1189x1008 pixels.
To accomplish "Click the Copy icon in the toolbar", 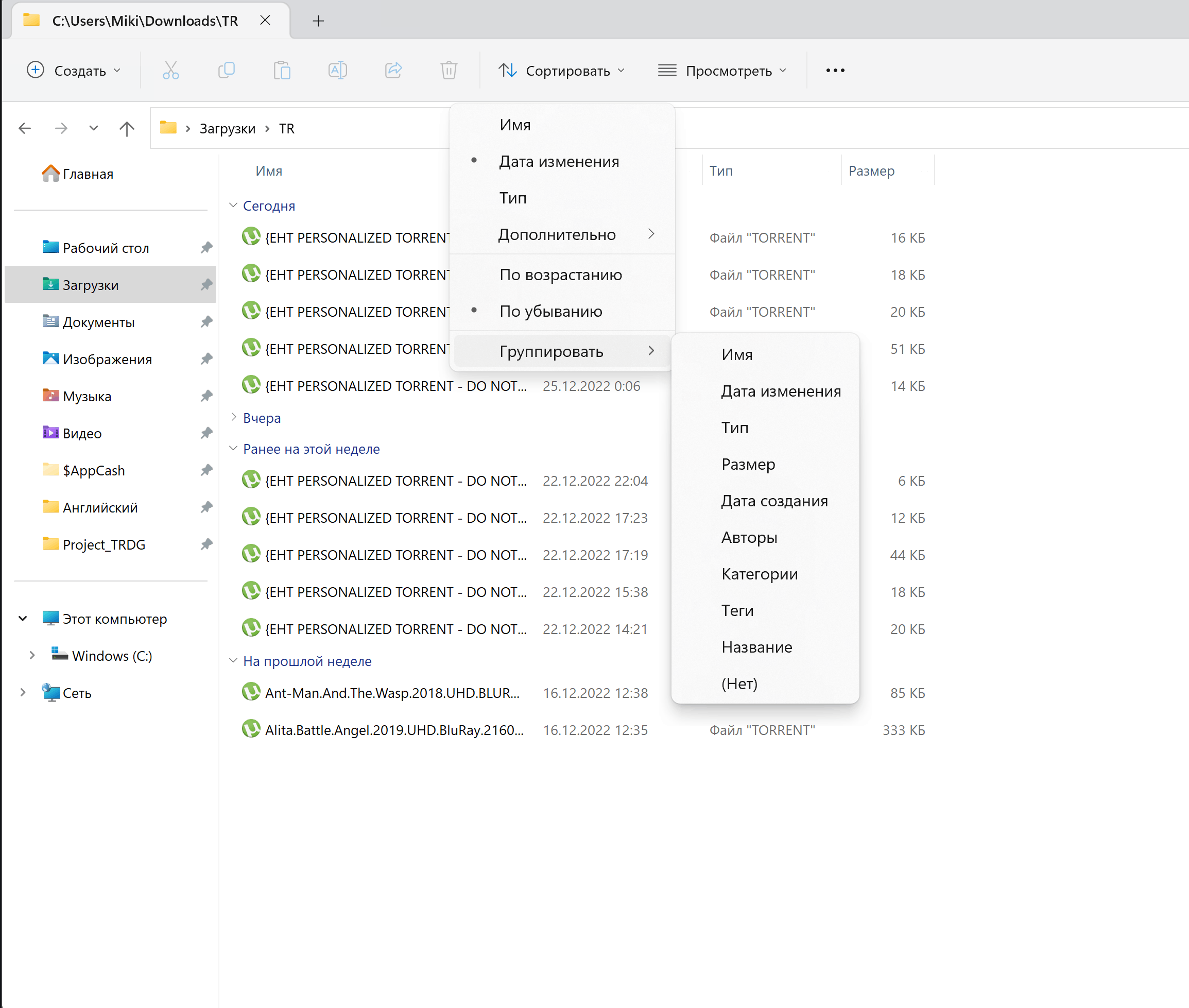I will [226, 70].
